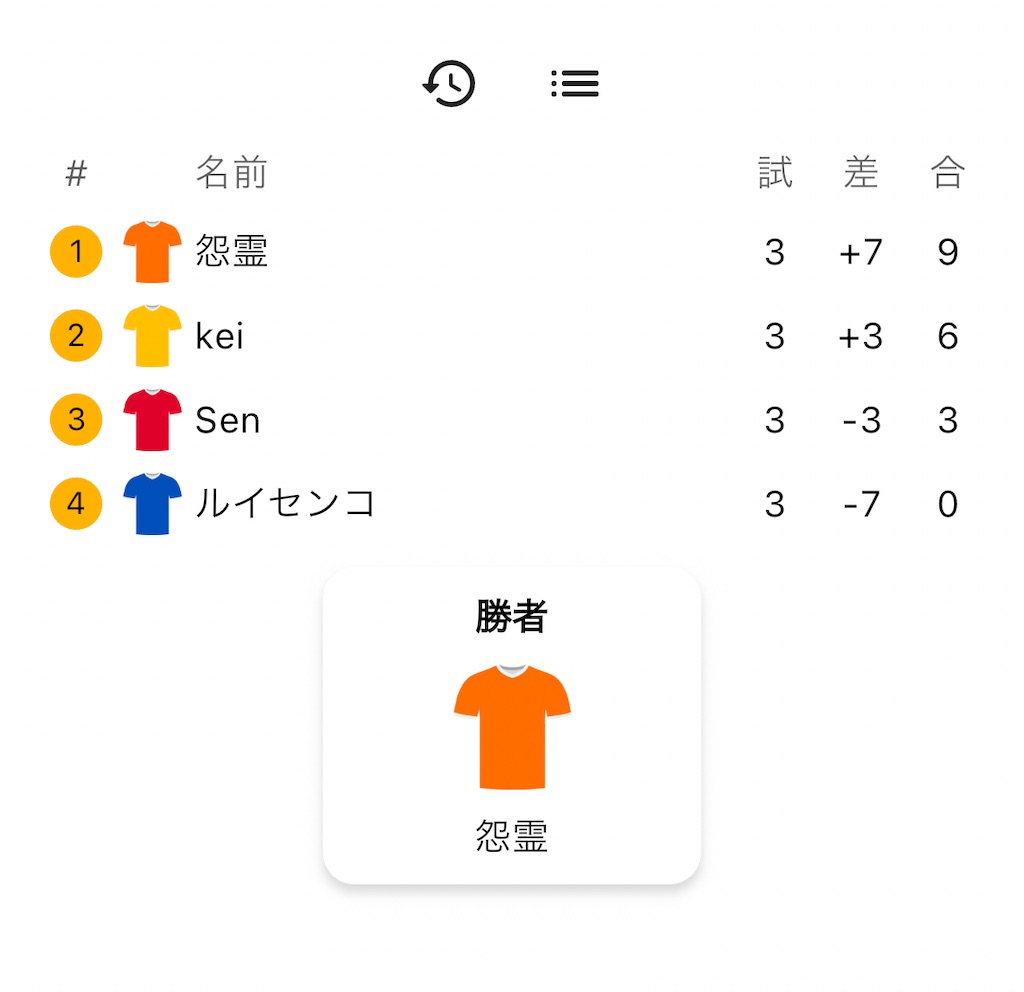Click the orange jersey beside 怨霊 in standings
Screen dimensions: 1024x992
[x=152, y=252]
